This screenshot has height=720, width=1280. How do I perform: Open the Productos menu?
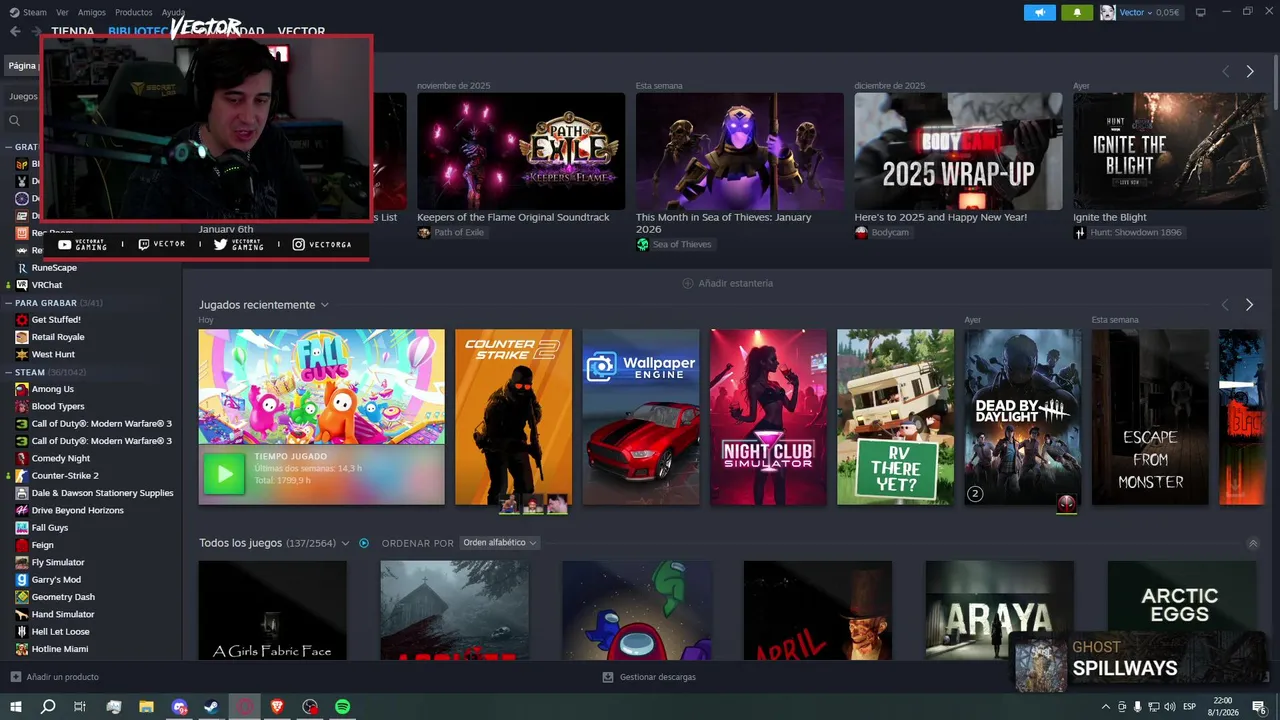click(x=134, y=12)
